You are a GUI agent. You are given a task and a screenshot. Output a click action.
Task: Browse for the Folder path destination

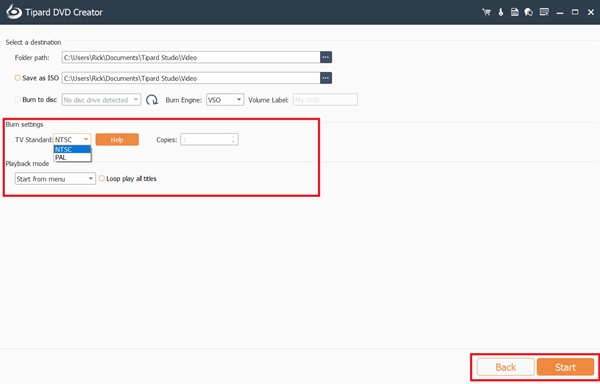tap(326, 57)
